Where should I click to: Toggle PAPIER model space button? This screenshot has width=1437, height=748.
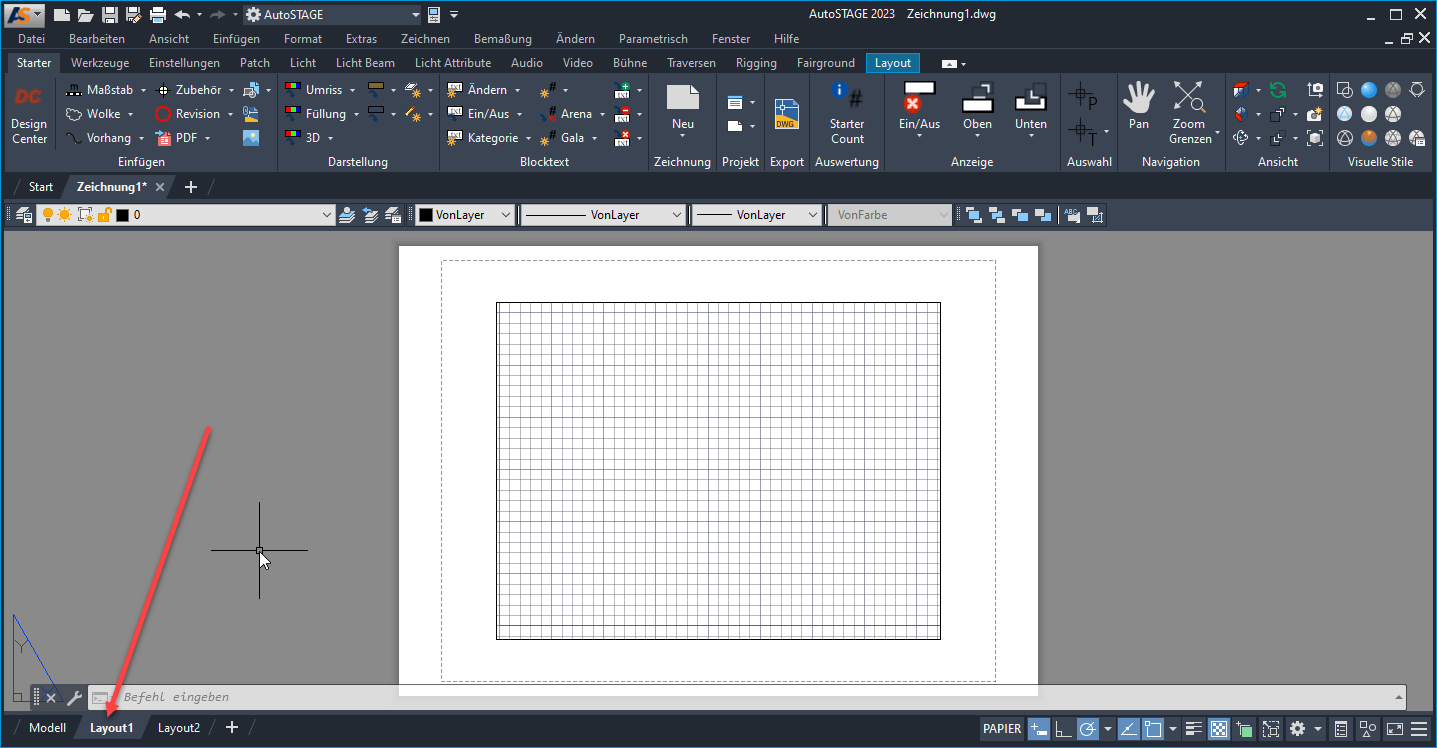[x=1002, y=728]
